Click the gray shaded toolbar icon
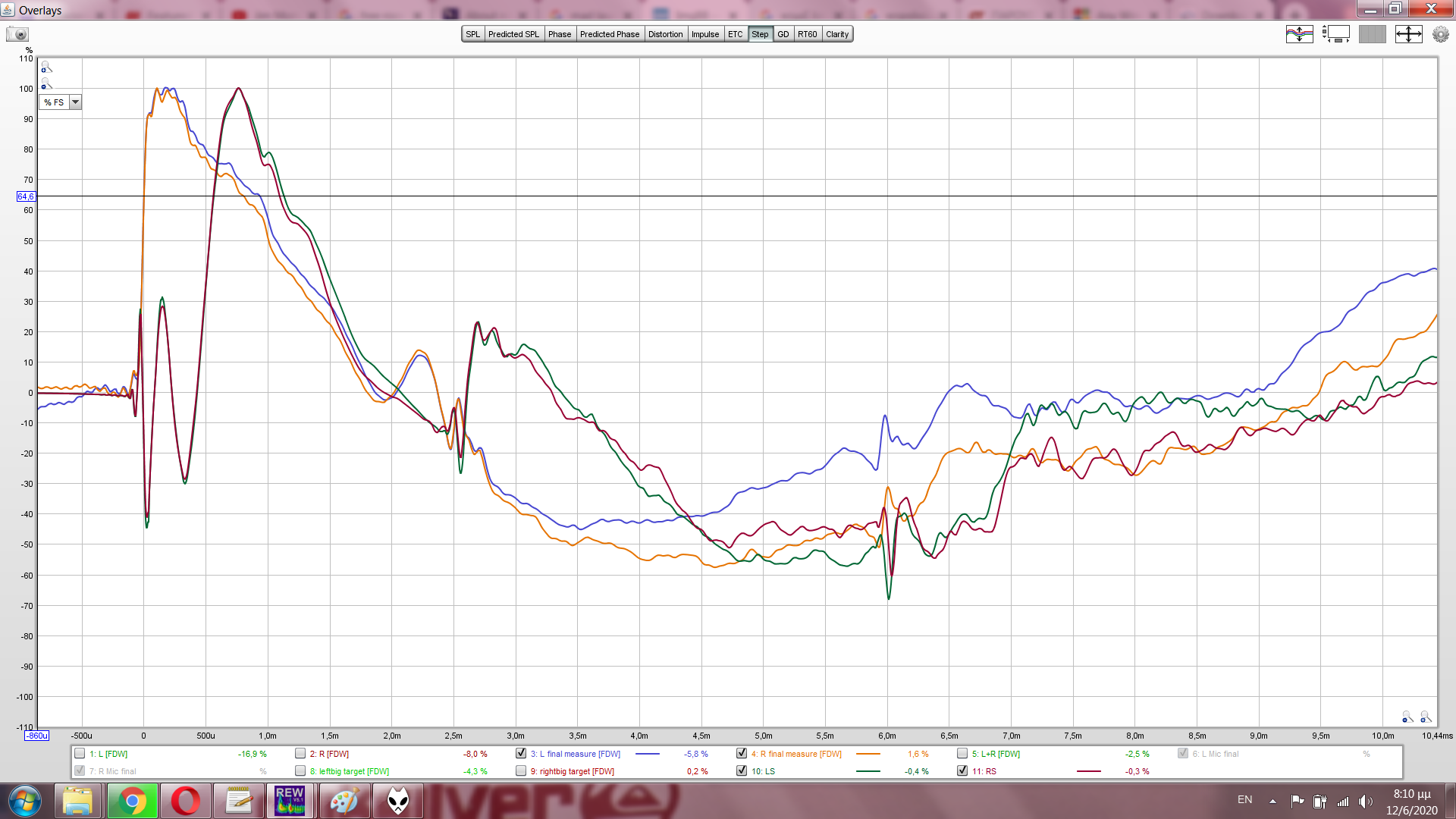1456x819 pixels. (1372, 34)
